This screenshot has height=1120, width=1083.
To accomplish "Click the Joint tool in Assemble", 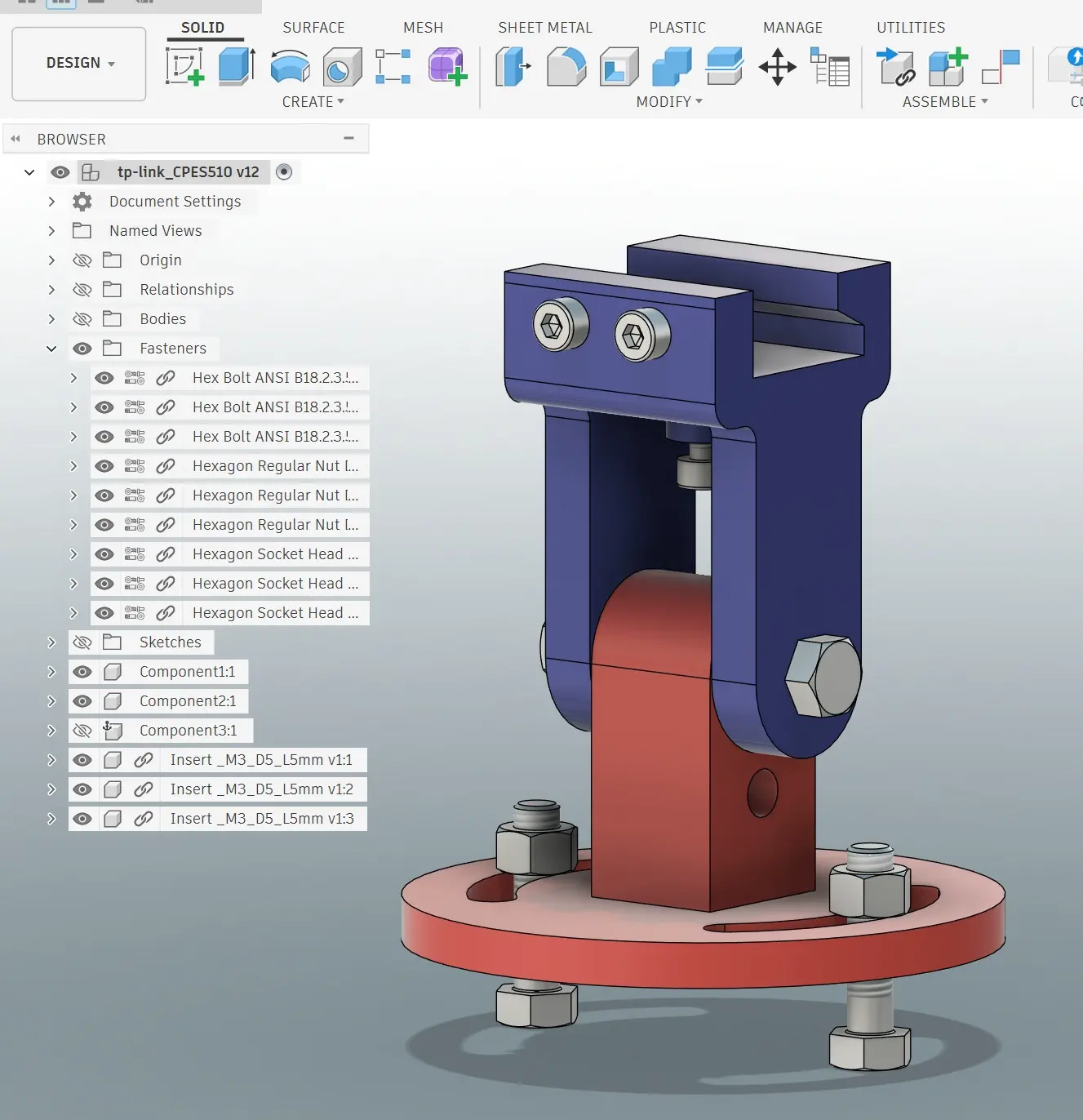I will (895, 66).
